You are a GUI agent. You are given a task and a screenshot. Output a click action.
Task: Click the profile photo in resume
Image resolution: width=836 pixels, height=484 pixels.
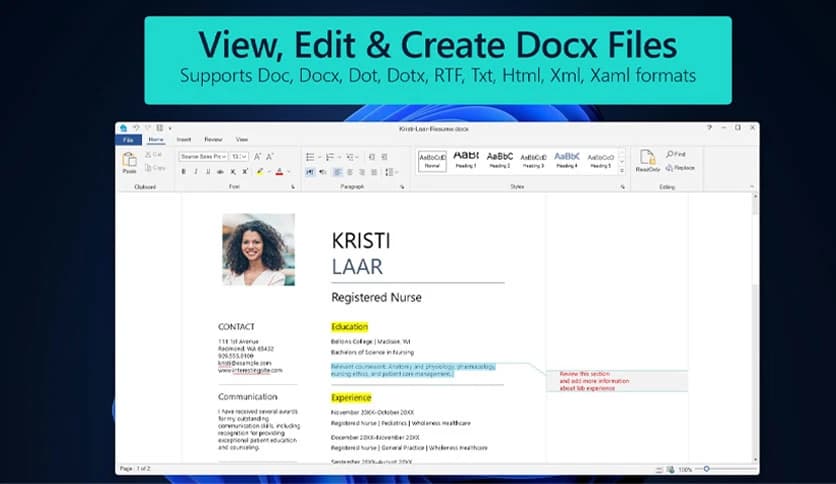[259, 249]
